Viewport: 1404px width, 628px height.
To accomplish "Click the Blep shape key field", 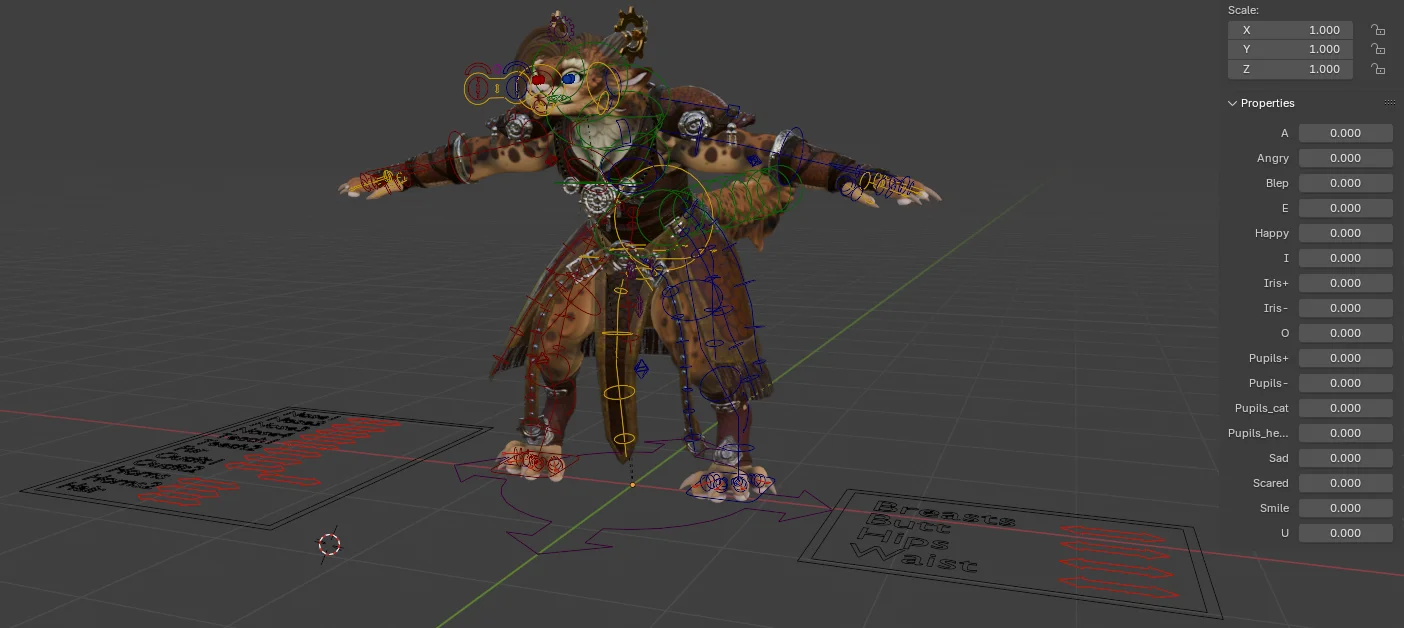I will (x=1345, y=183).
